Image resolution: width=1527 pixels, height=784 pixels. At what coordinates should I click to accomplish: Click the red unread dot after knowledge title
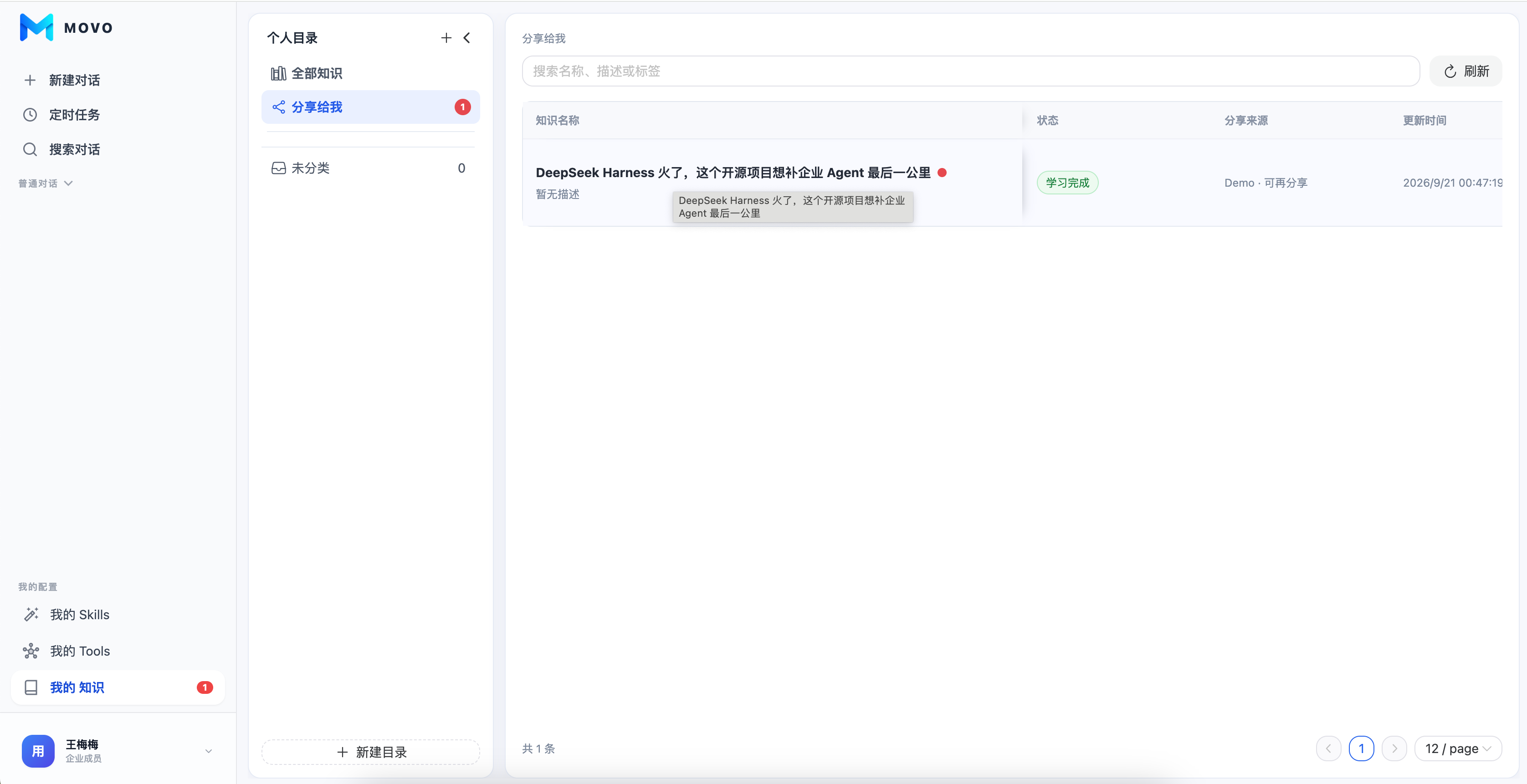[942, 173]
